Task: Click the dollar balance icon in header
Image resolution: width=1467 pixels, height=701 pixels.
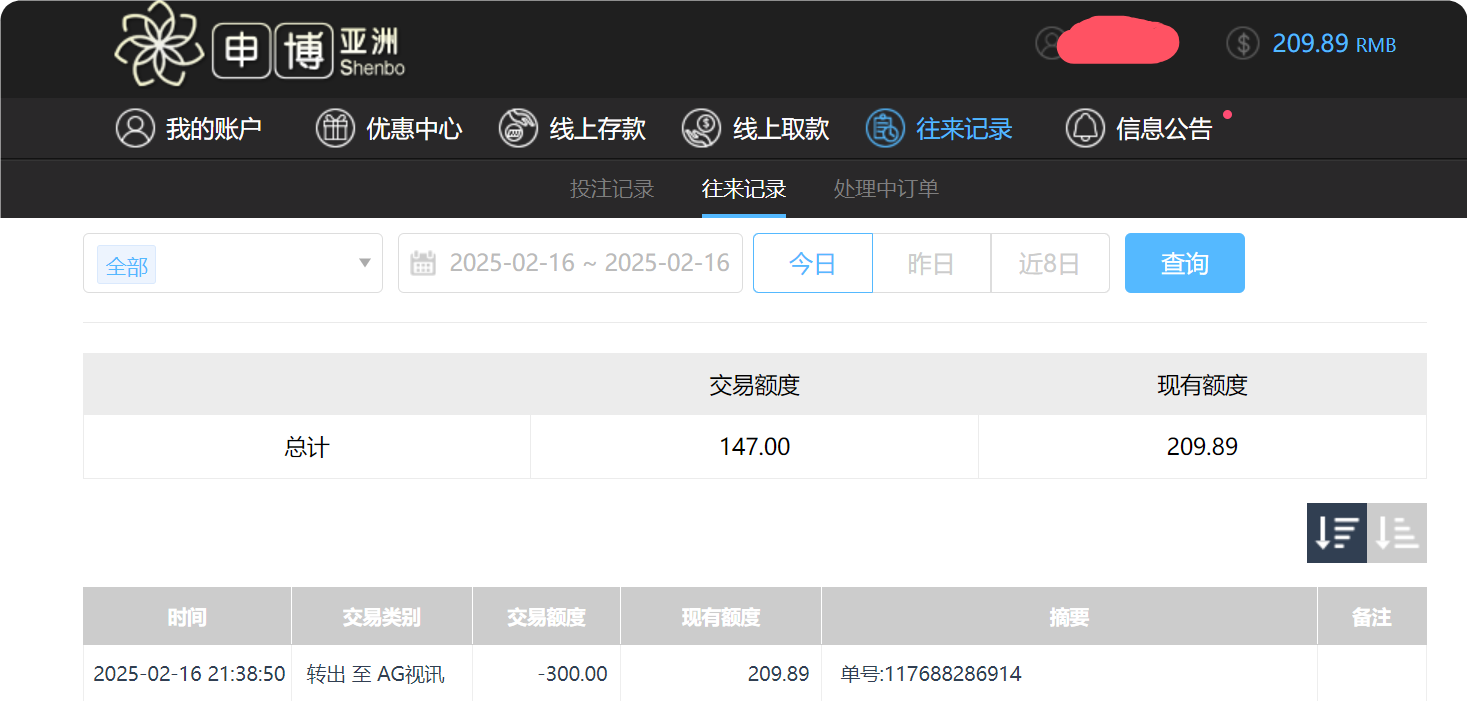Action: pyautogui.click(x=1242, y=44)
